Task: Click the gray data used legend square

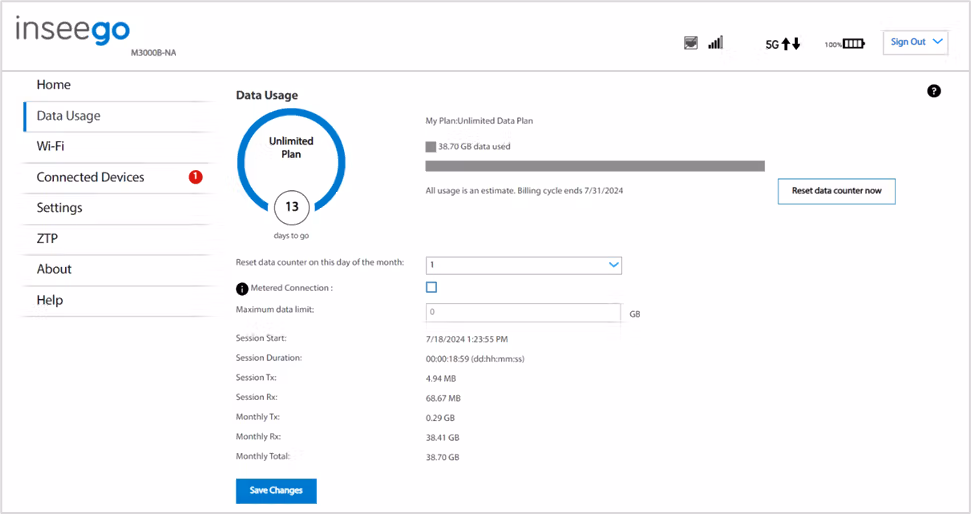Action: (x=430, y=147)
